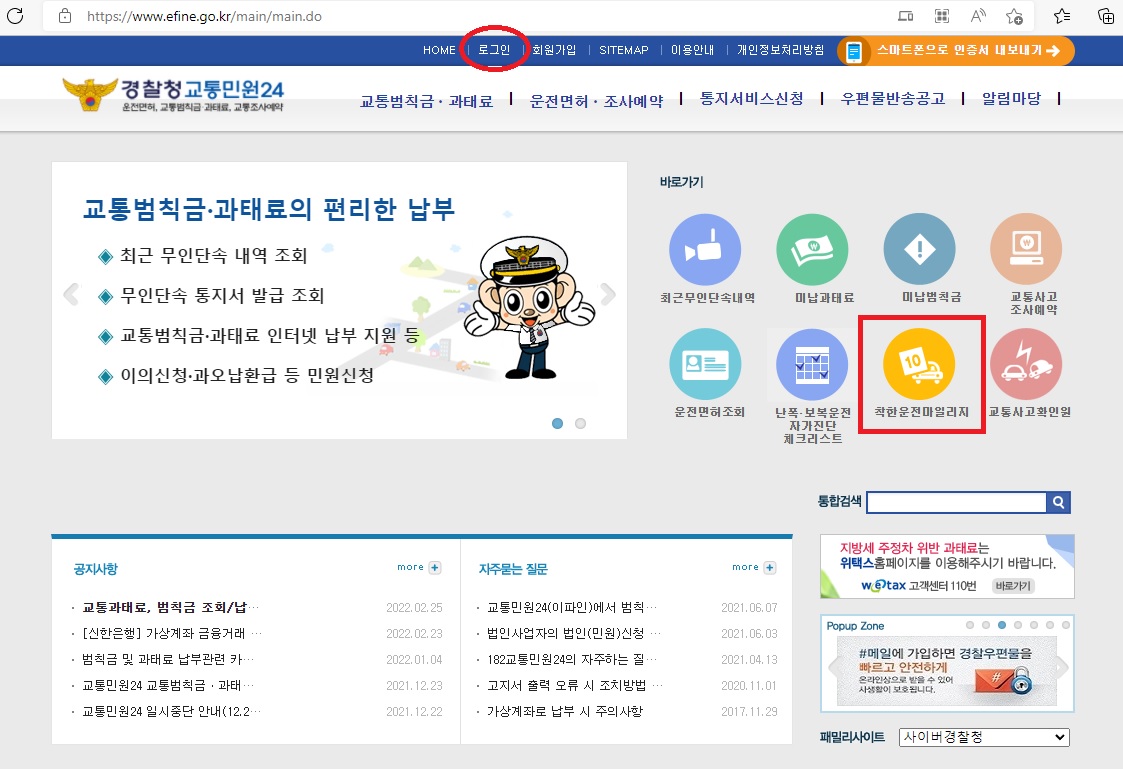Click the 통합검색 search input field

[x=956, y=503]
